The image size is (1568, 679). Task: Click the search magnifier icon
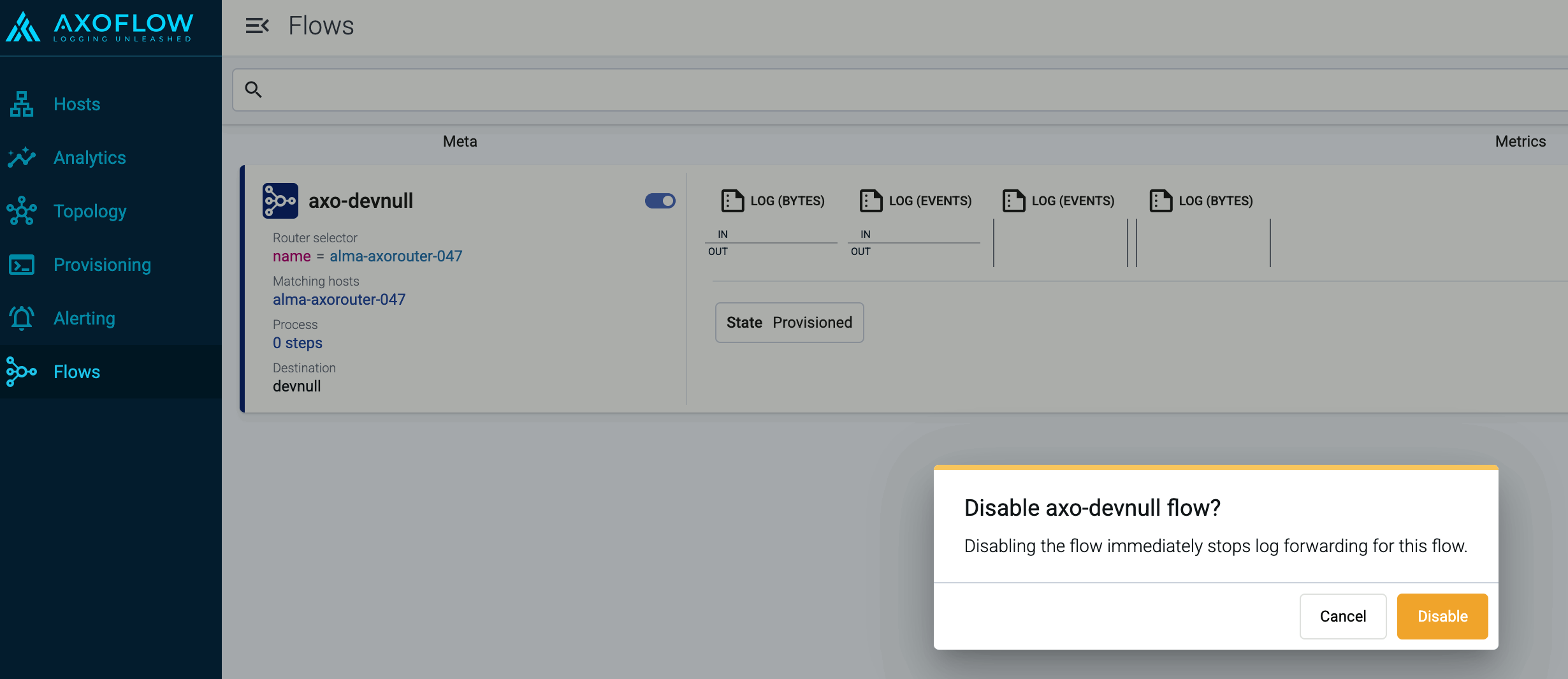254,89
